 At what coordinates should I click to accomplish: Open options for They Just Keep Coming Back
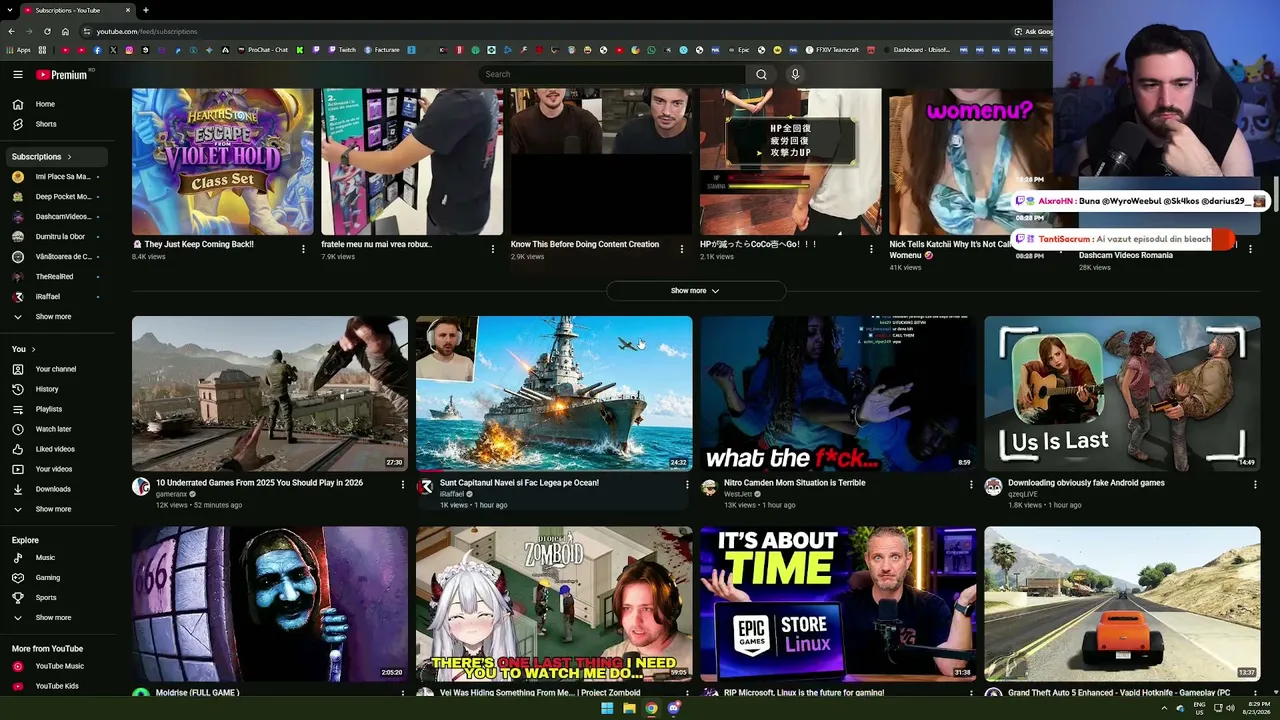click(303, 249)
